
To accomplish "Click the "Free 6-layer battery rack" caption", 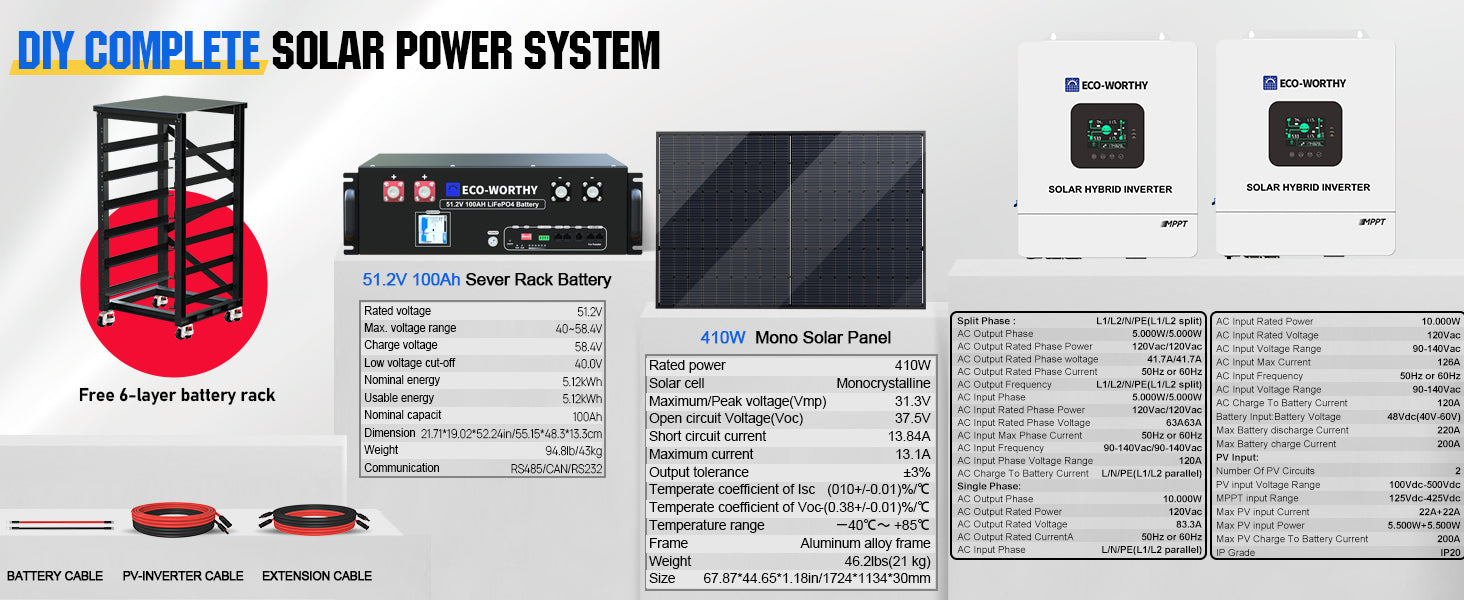I will point(177,395).
